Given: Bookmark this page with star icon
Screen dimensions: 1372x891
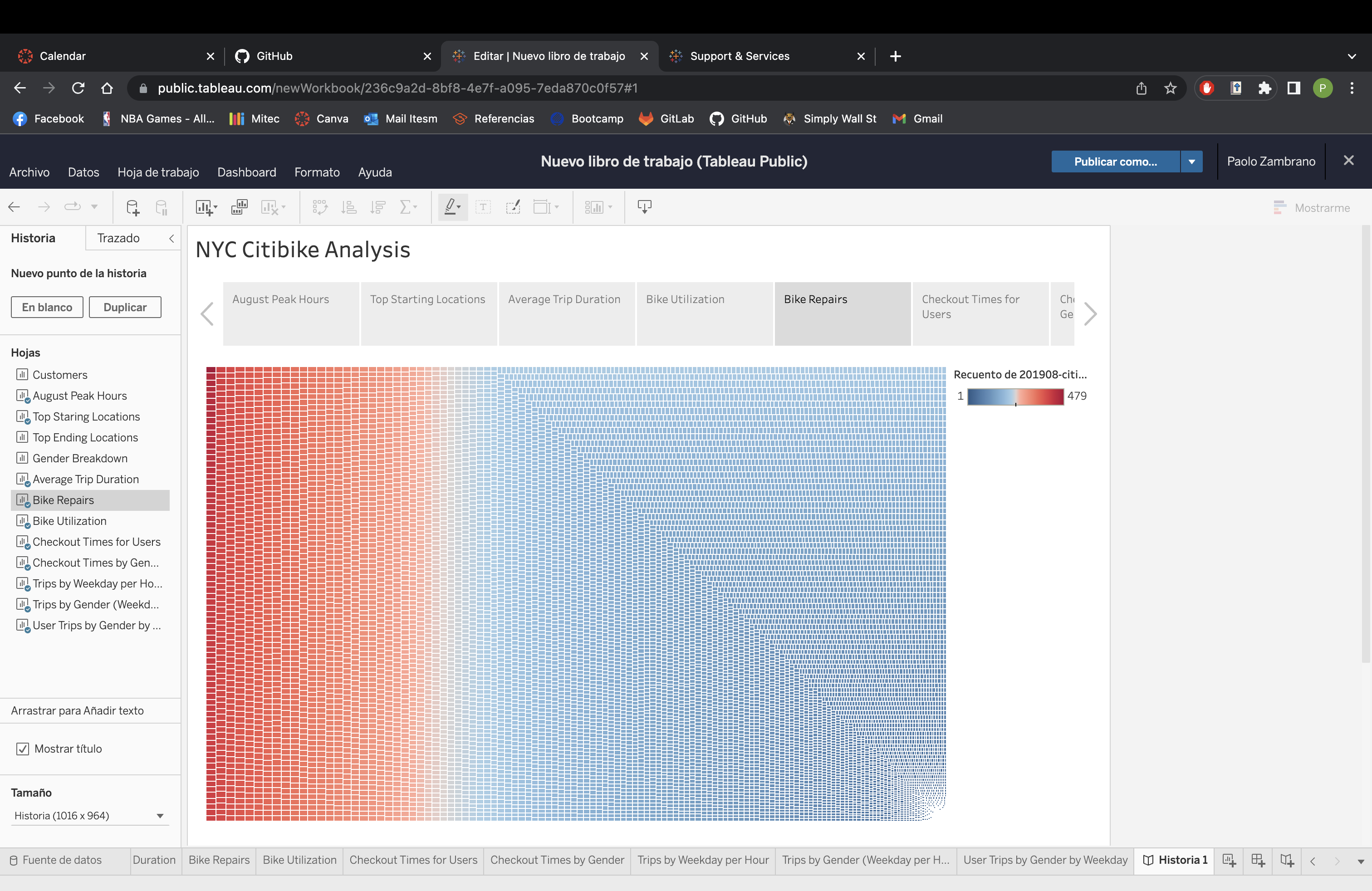Looking at the screenshot, I should point(1170,88).
